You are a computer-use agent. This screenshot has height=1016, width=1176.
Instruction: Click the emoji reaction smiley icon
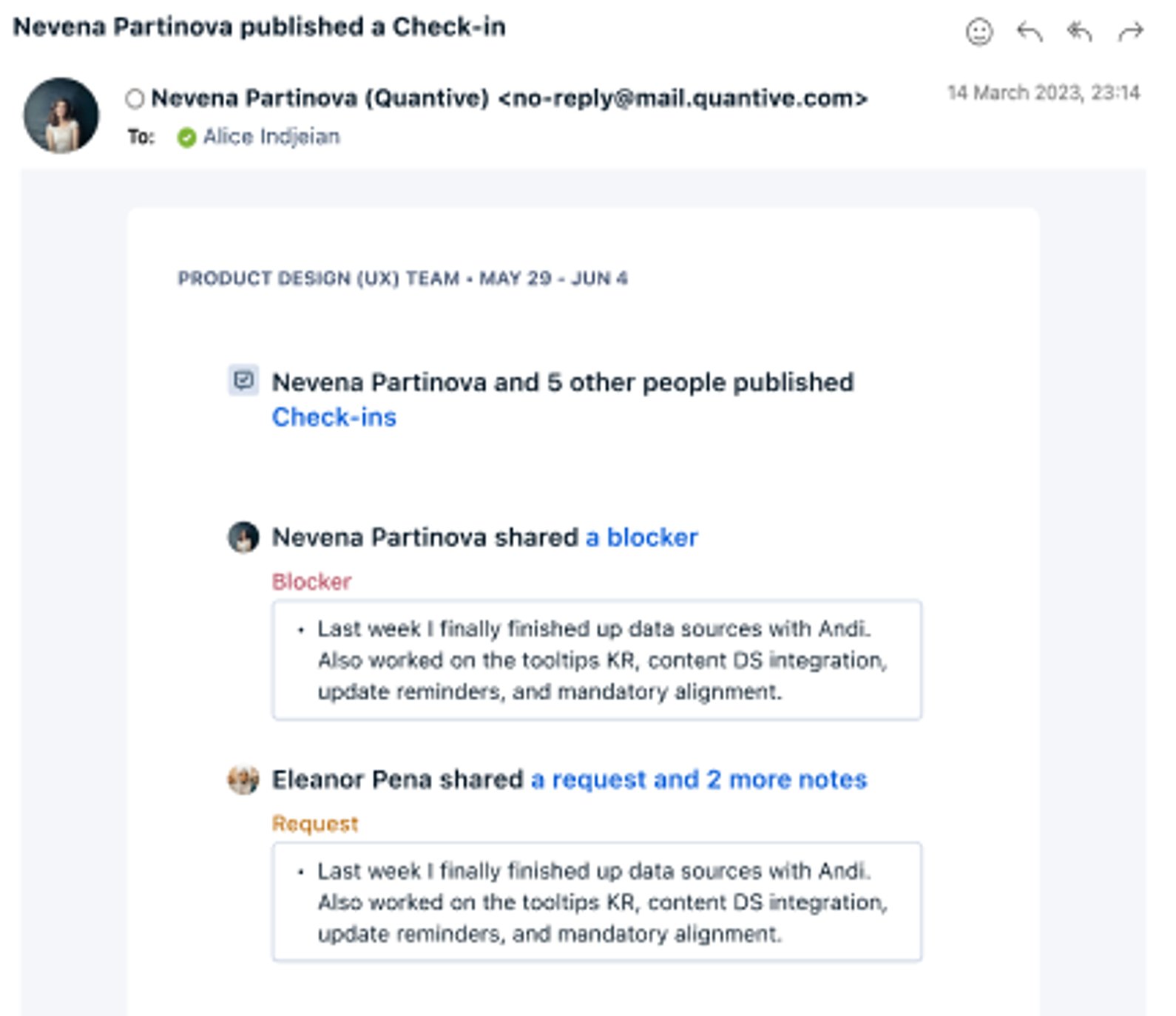pyautogui.click(x=979, y=32)
